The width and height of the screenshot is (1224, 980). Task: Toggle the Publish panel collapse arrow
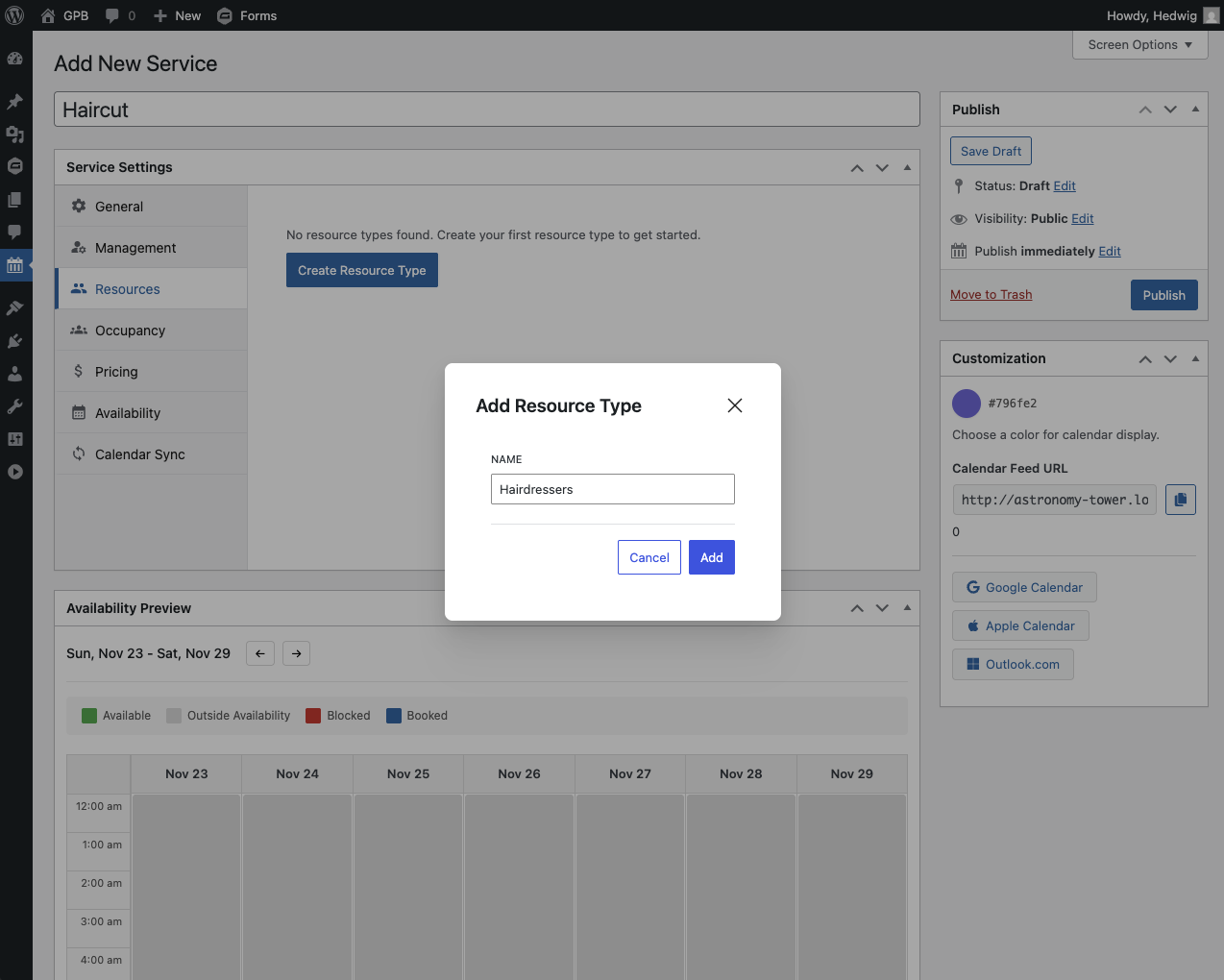(x=1195, y=110)
